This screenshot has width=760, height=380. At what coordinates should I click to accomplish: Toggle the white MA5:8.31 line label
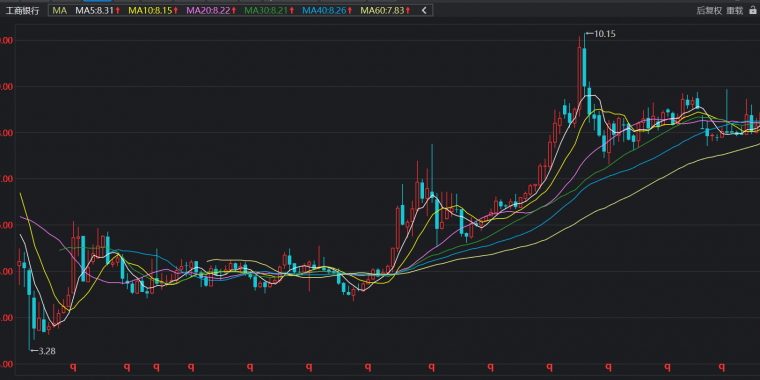97,11
